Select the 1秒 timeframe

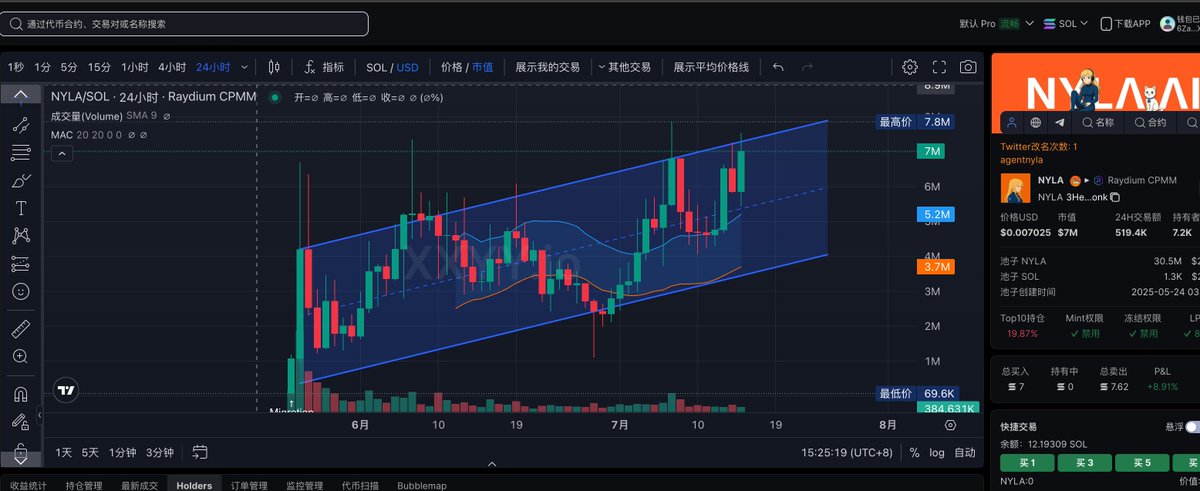click(16, 67)
